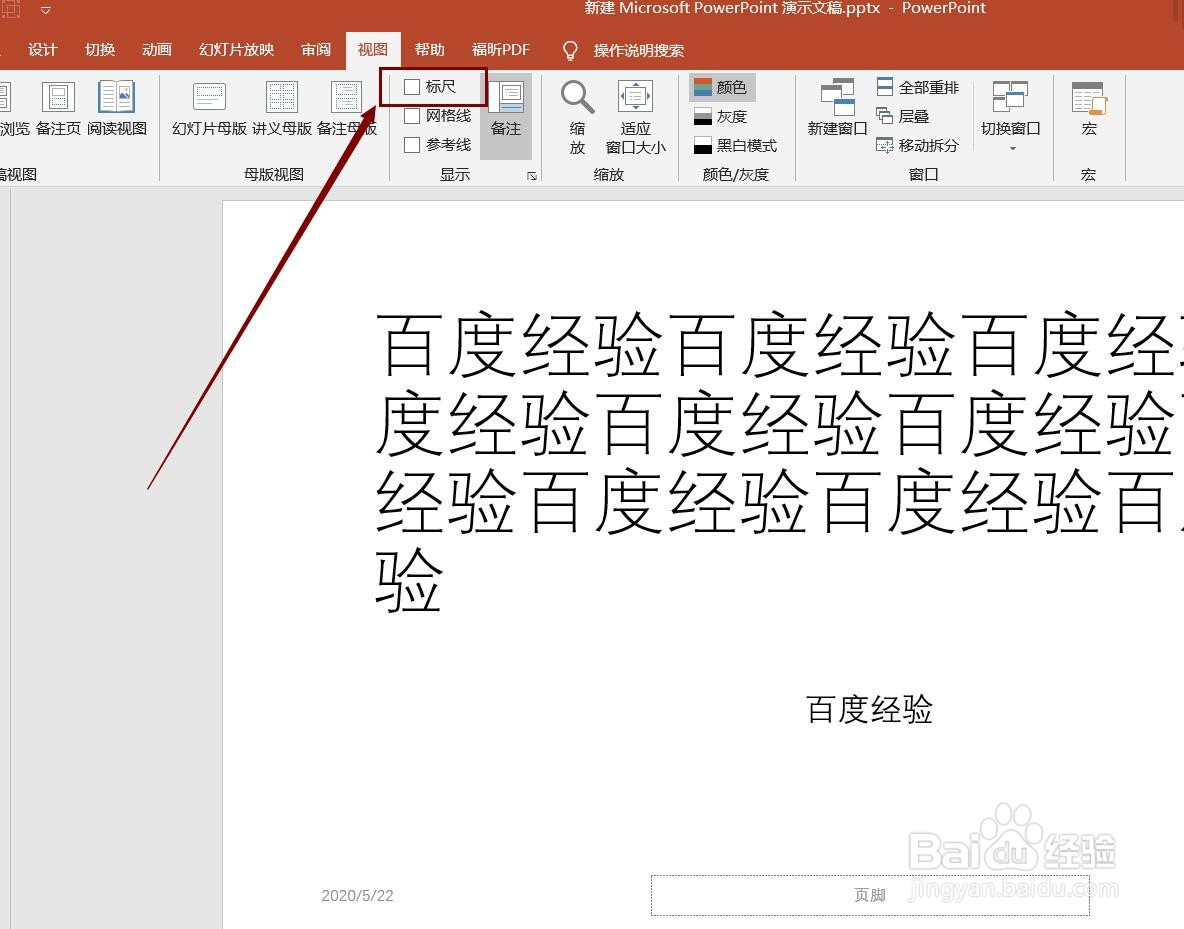Image resolution: width=1184 pixels, height=929 pixels.
Task: Select Color (颜色) display mode
Action: point(722,88)
